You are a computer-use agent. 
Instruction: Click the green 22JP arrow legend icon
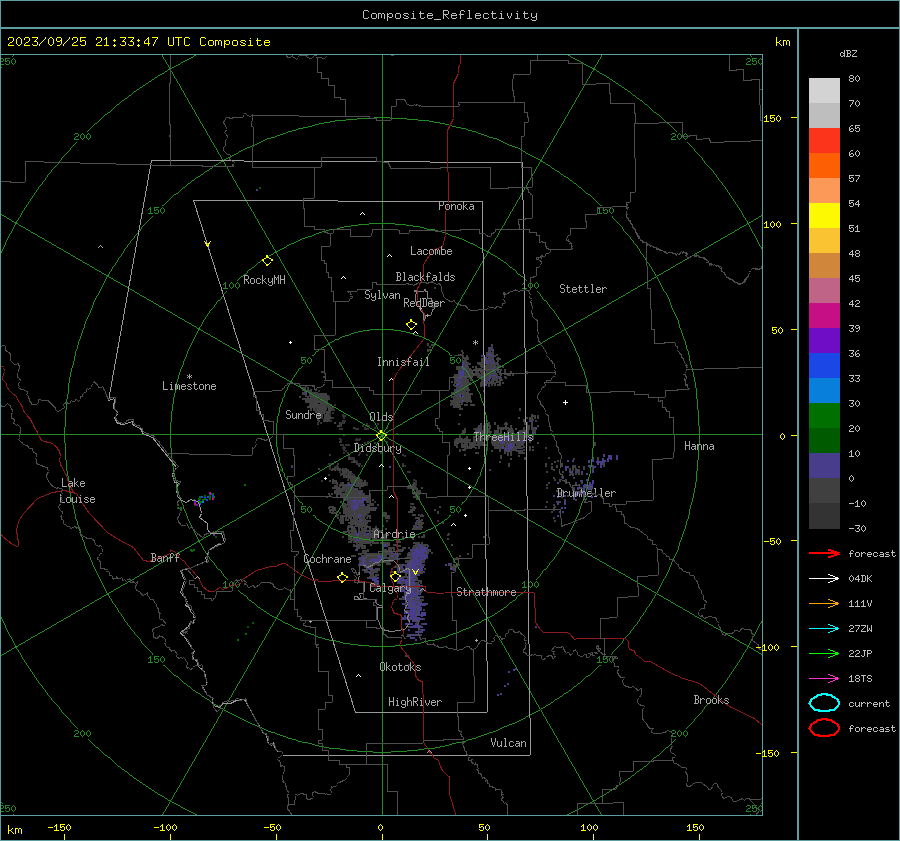824,653
